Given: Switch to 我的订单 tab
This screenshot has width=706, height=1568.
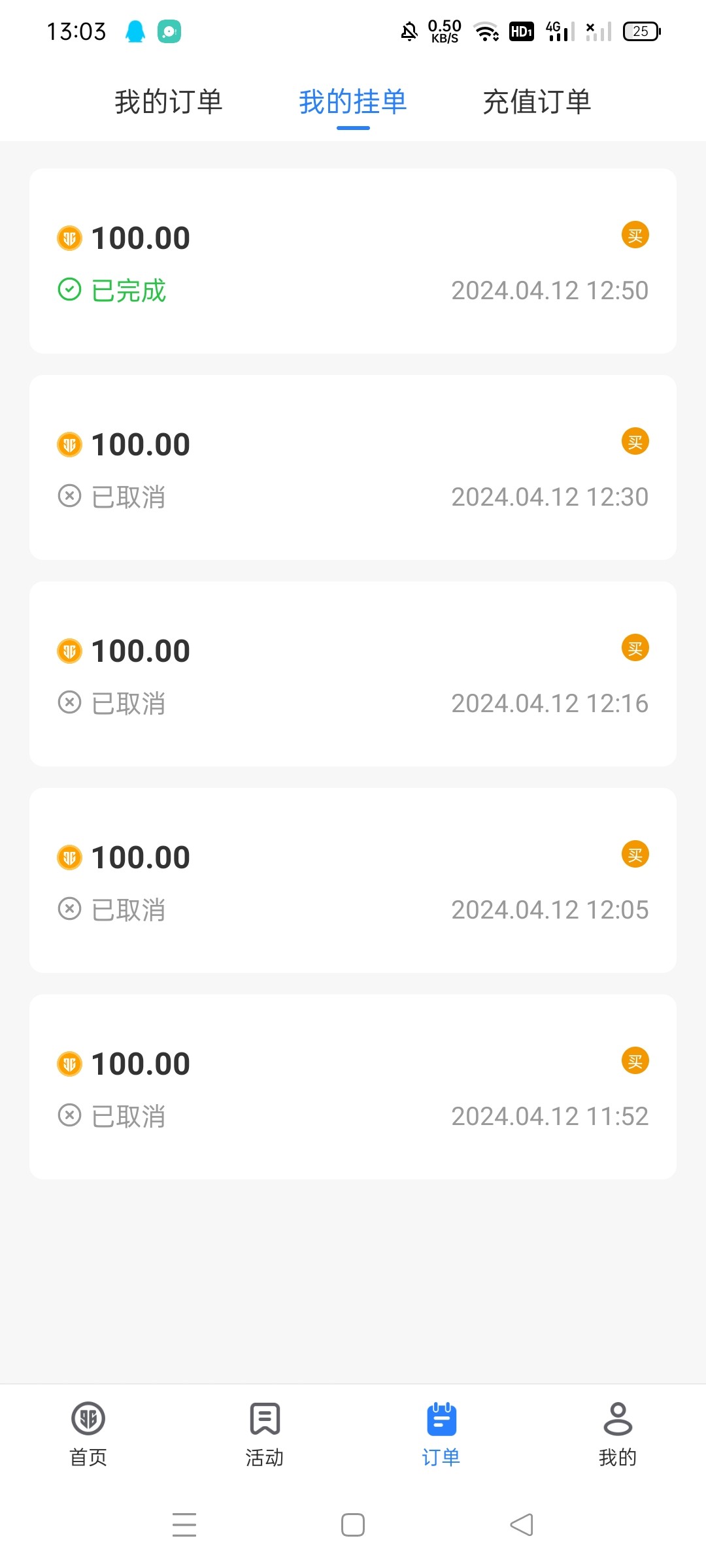Looking at the screenshot, I should pos(169,102).
